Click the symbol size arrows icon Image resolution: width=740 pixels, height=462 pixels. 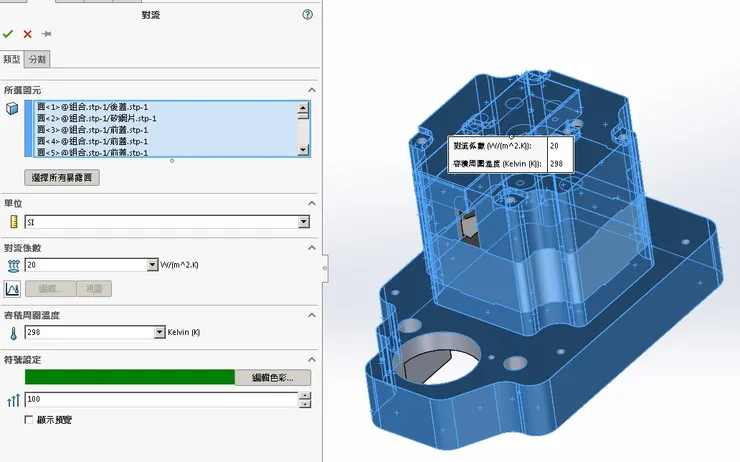tap(13, 400)
